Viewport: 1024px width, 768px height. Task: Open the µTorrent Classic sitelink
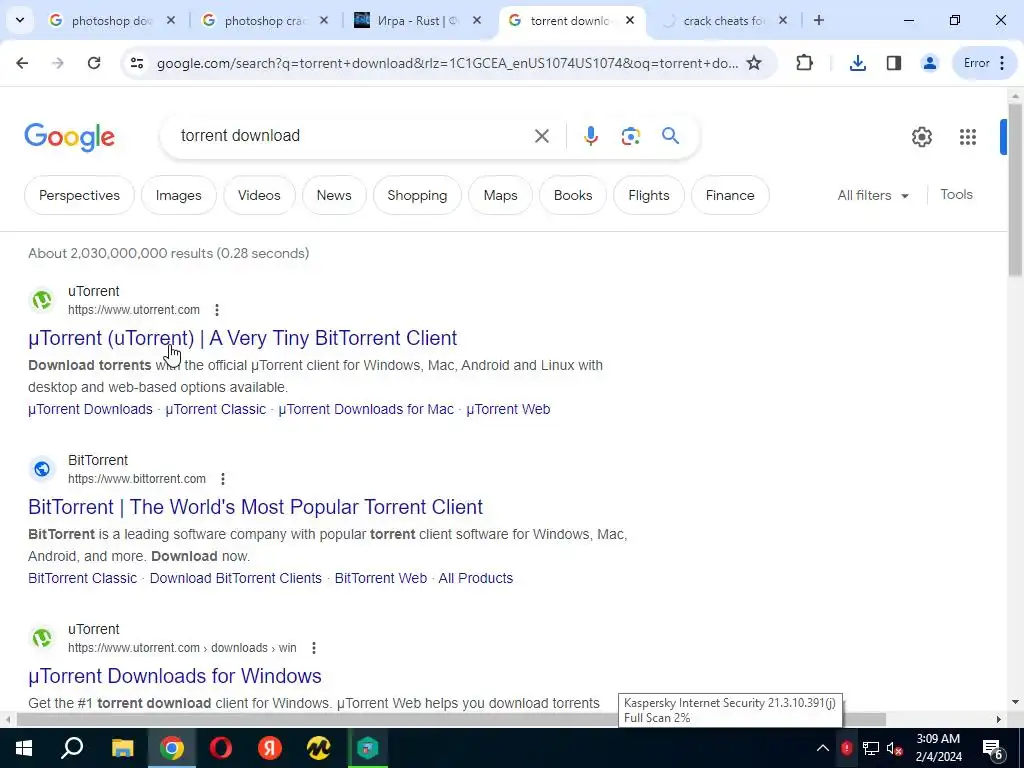tap(216, 409)
